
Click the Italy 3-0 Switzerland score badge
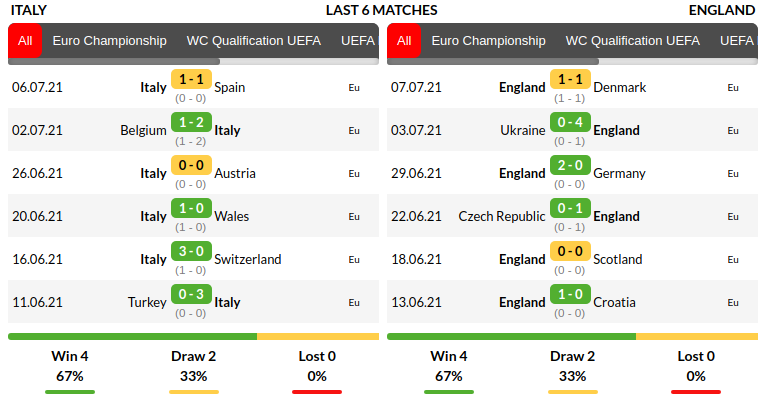190,251
